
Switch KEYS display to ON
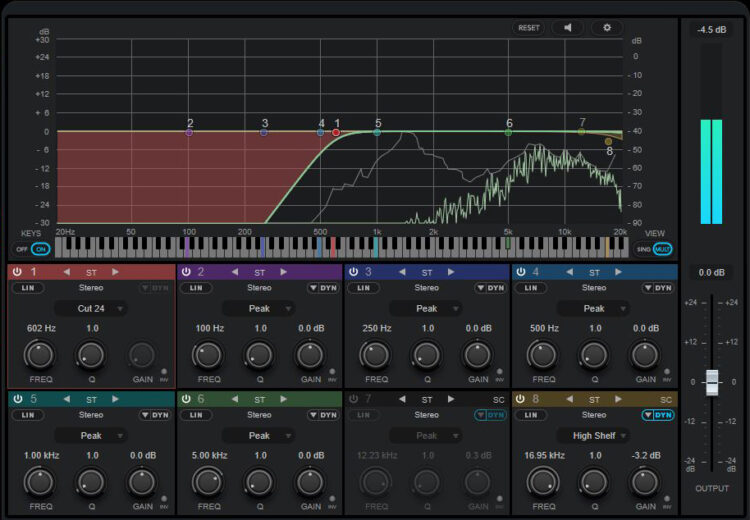[x=41, y=249]
